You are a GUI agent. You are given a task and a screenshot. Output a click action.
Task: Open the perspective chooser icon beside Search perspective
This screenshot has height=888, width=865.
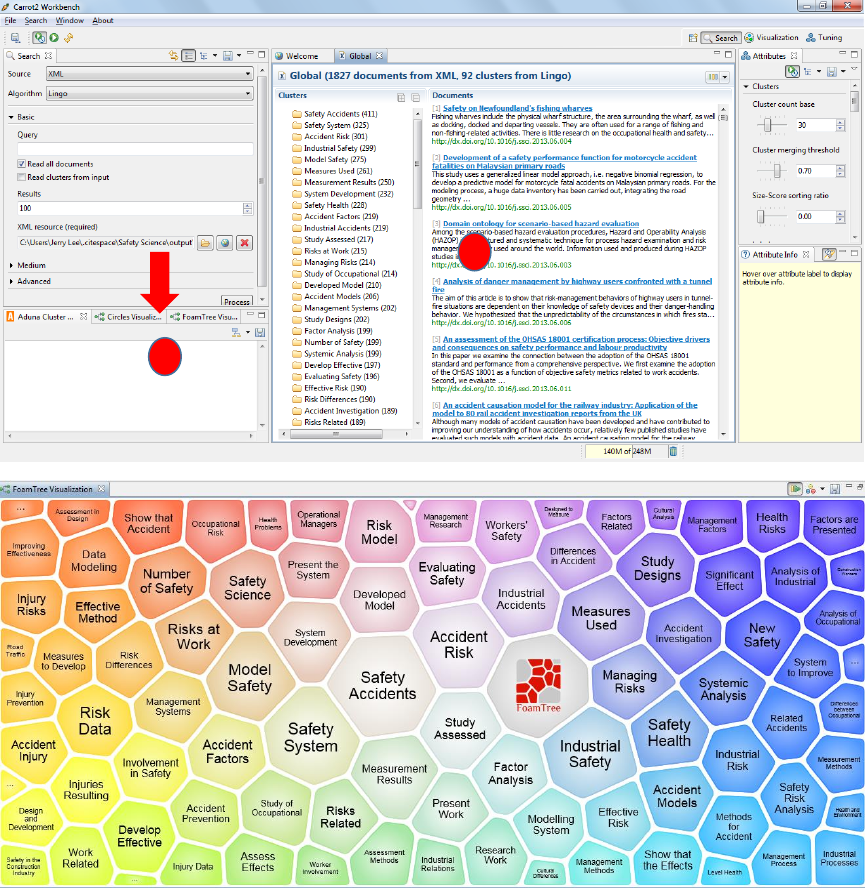tap(692, 38)
